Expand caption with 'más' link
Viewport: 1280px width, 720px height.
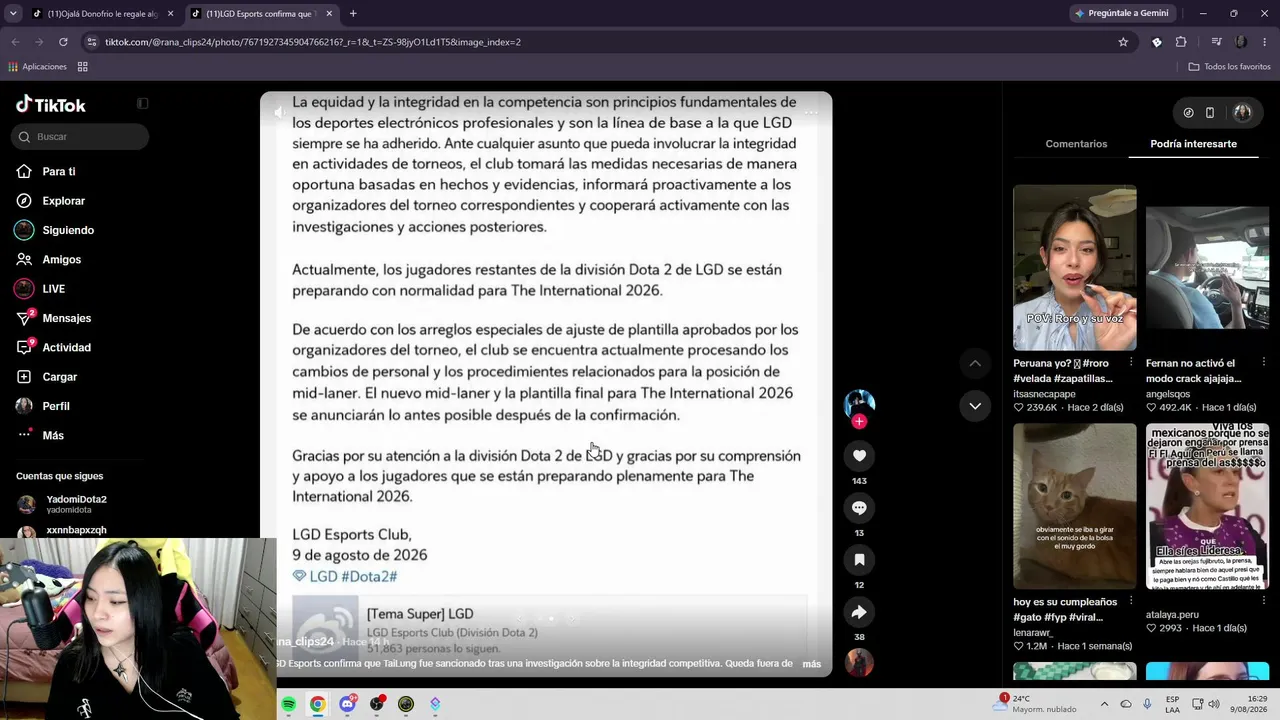811,664
